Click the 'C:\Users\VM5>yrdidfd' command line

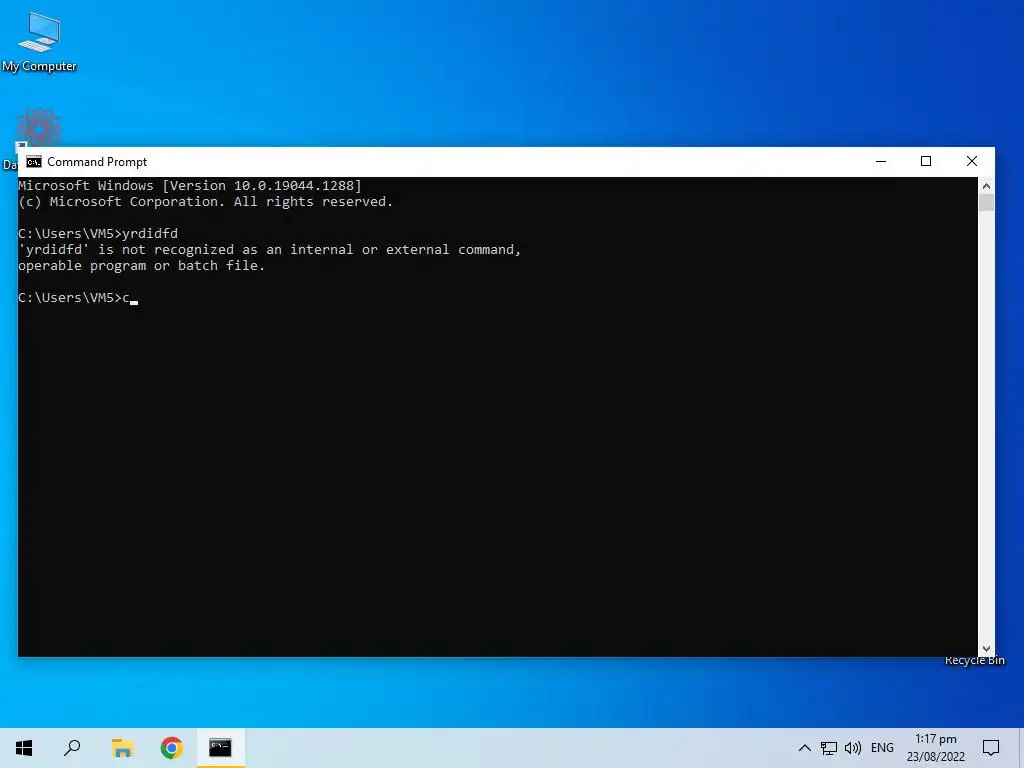coord(98,234)
